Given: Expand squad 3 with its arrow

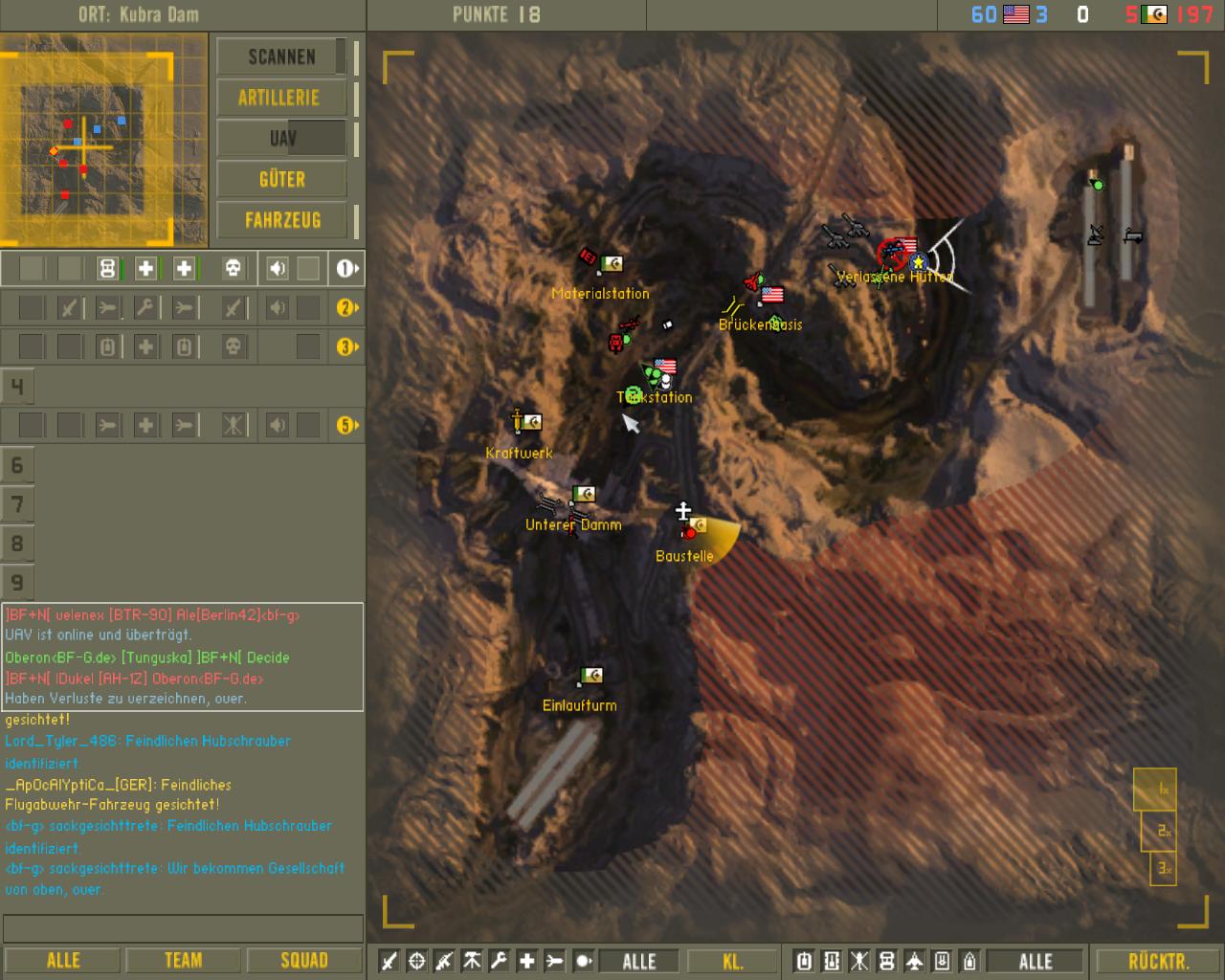Looking at the screenshot, I should point(345,347).
